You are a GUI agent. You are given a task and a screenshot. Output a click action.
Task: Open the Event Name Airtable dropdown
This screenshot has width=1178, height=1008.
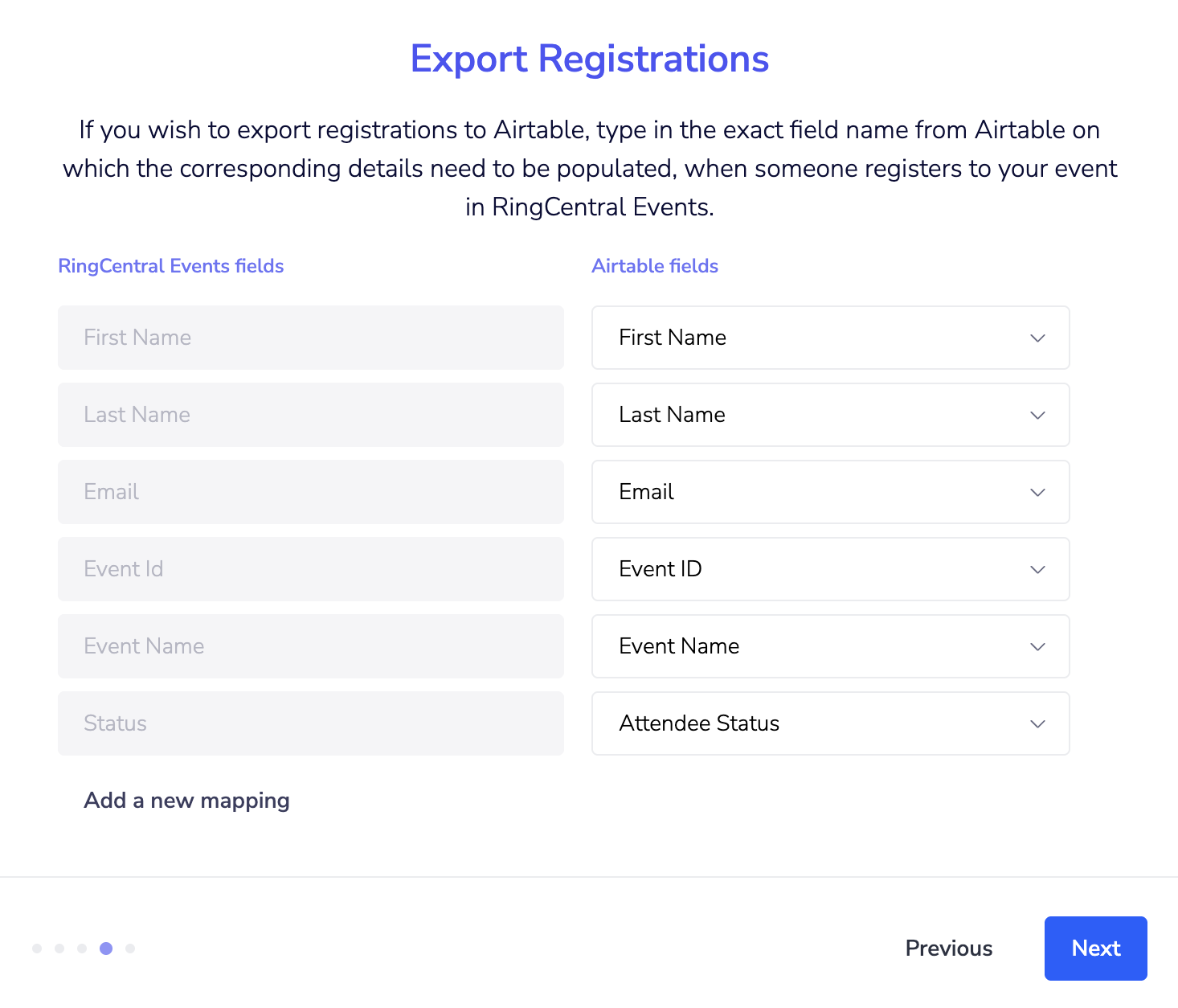pos(830,646)
